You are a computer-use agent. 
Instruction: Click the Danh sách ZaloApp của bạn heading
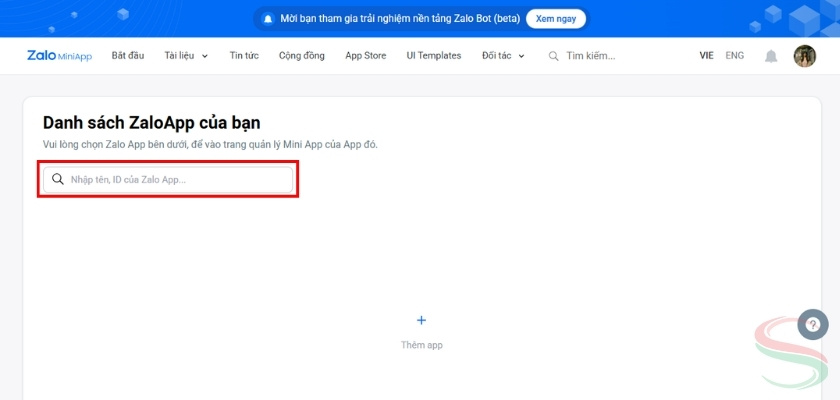tap(152, 123)
